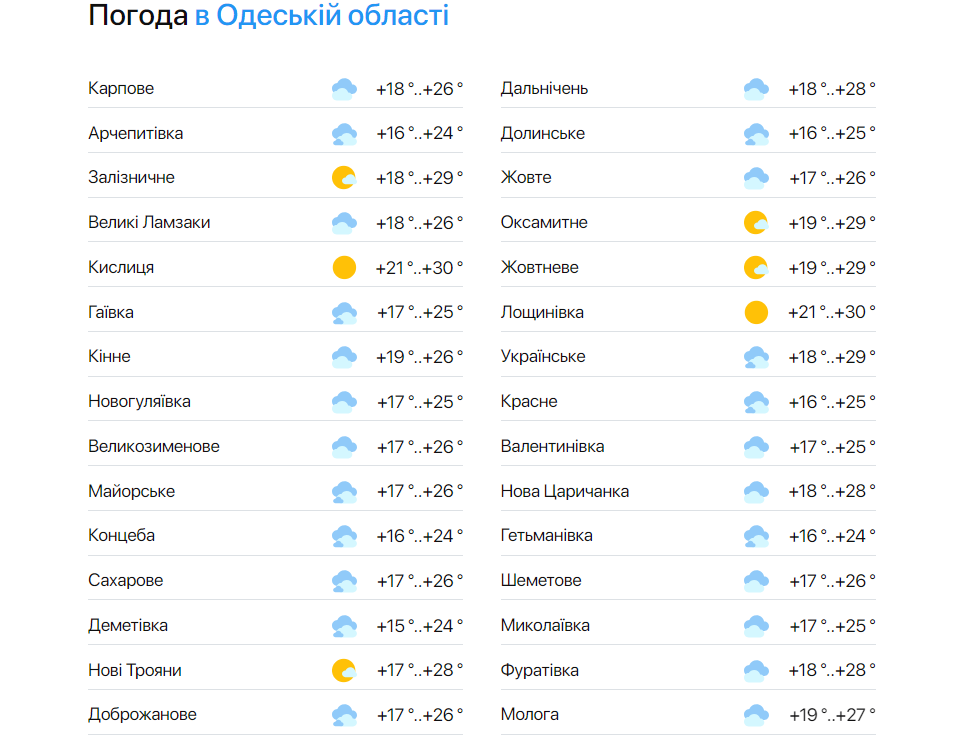Open the weather page for Карпове
Viewport: 965px width, 743px height.
(x=119, y=88)
